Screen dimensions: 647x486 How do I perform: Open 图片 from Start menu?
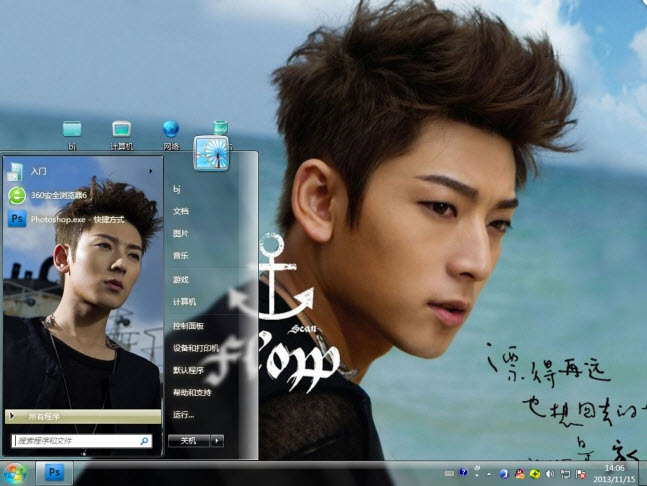tap(181, 234)
